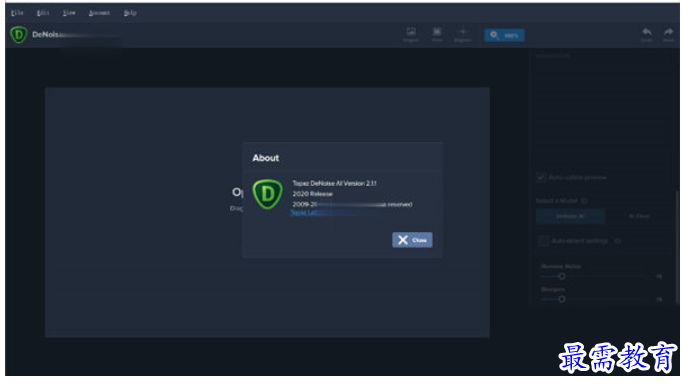This screenshot has height=389, width=683.
Task: Click the Sharpen slider handle
Action: point(562,299)
